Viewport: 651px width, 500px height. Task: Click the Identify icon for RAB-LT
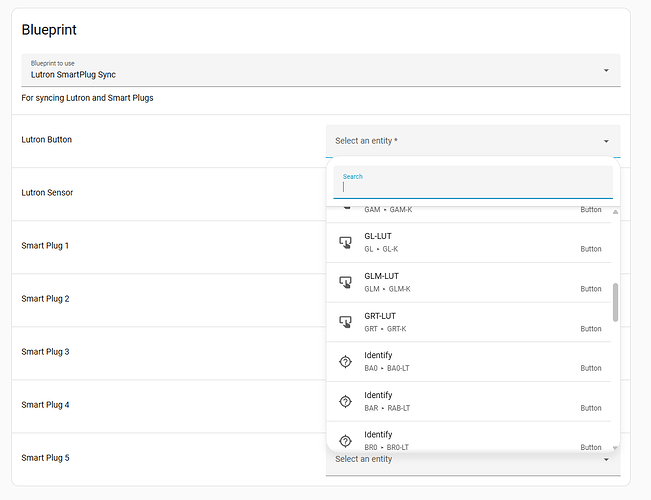[345, 402]
